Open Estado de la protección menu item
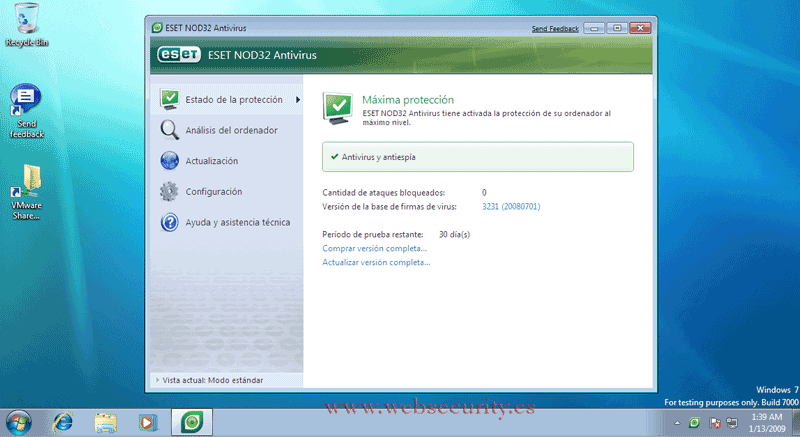This screenshot has height=437, width=800. 227,99
